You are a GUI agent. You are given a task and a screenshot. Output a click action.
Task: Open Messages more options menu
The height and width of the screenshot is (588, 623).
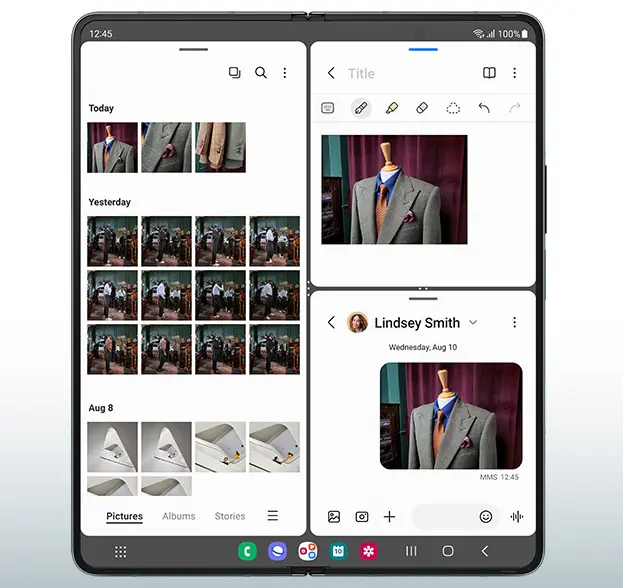[x=515, y=322]
